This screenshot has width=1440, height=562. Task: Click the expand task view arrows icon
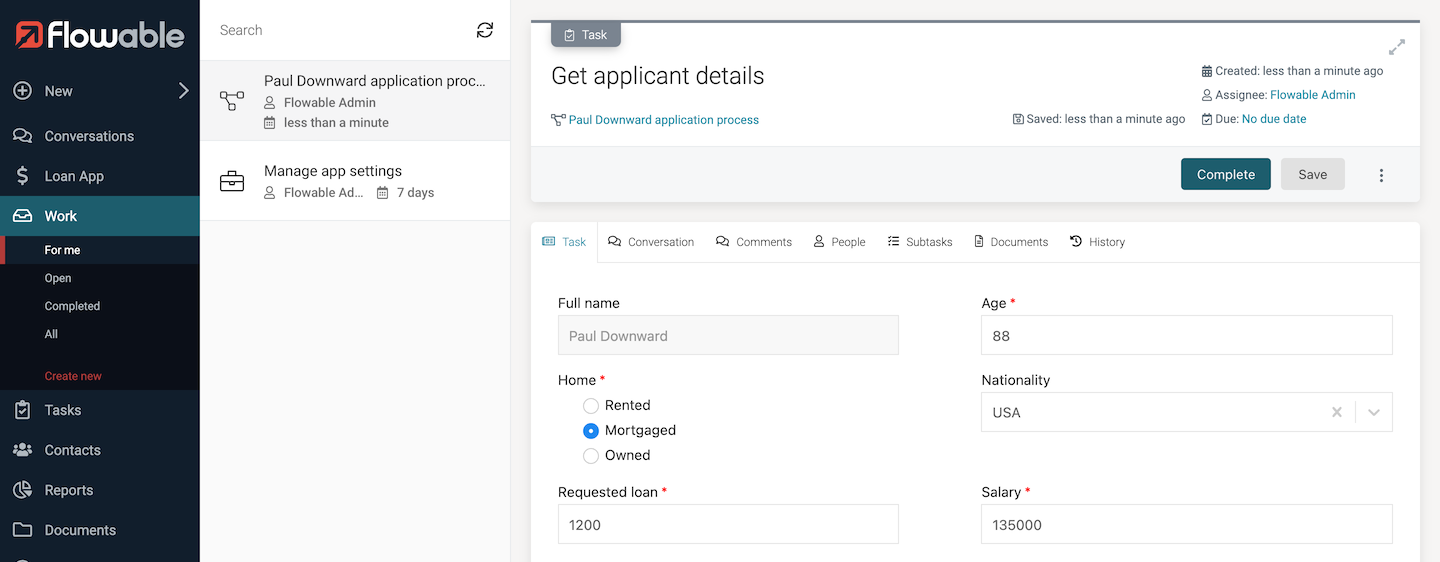[1397, 47]
